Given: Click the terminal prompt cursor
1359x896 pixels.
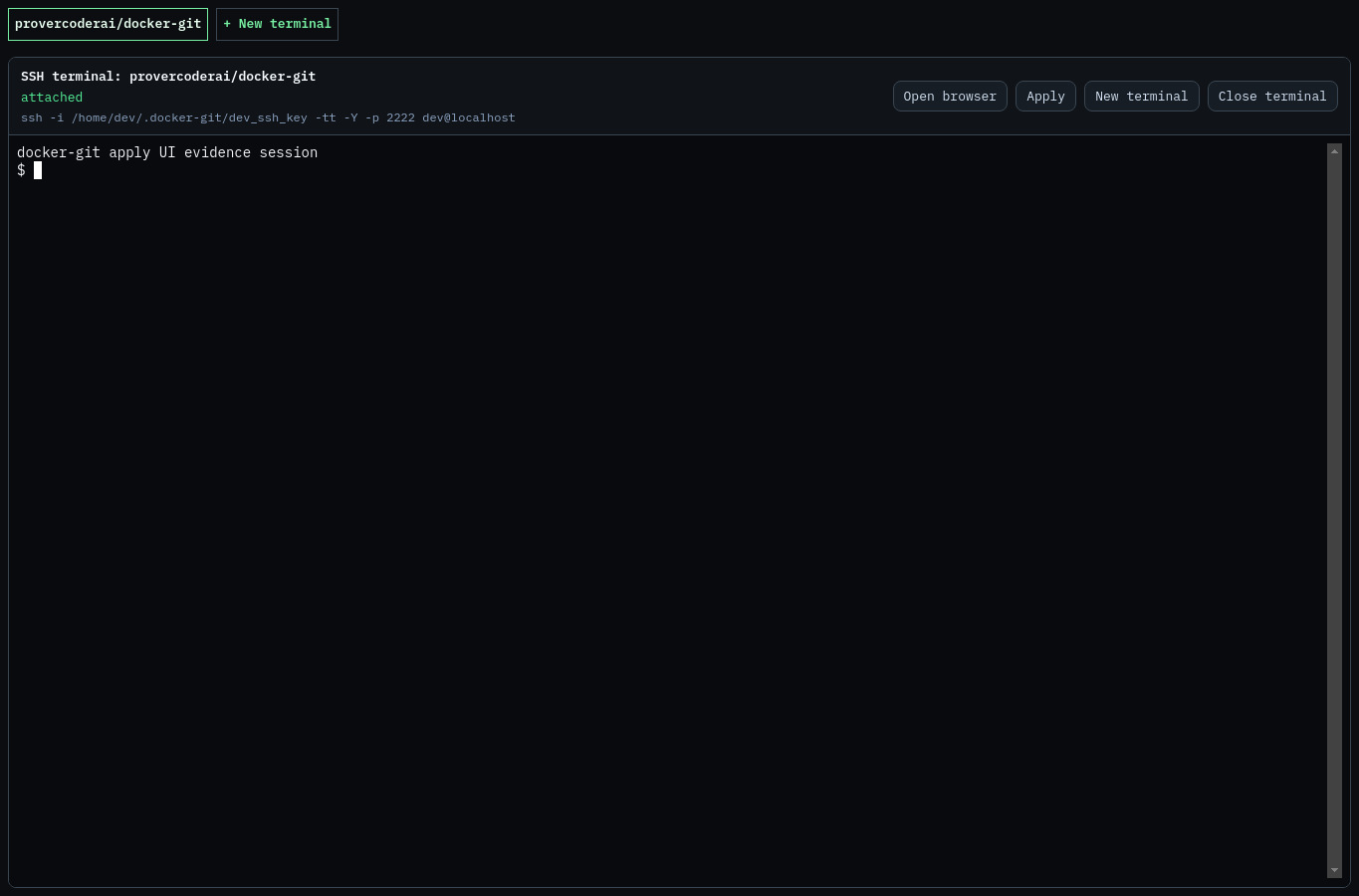Looking at the screenshot, I should (x=38, y=170).
